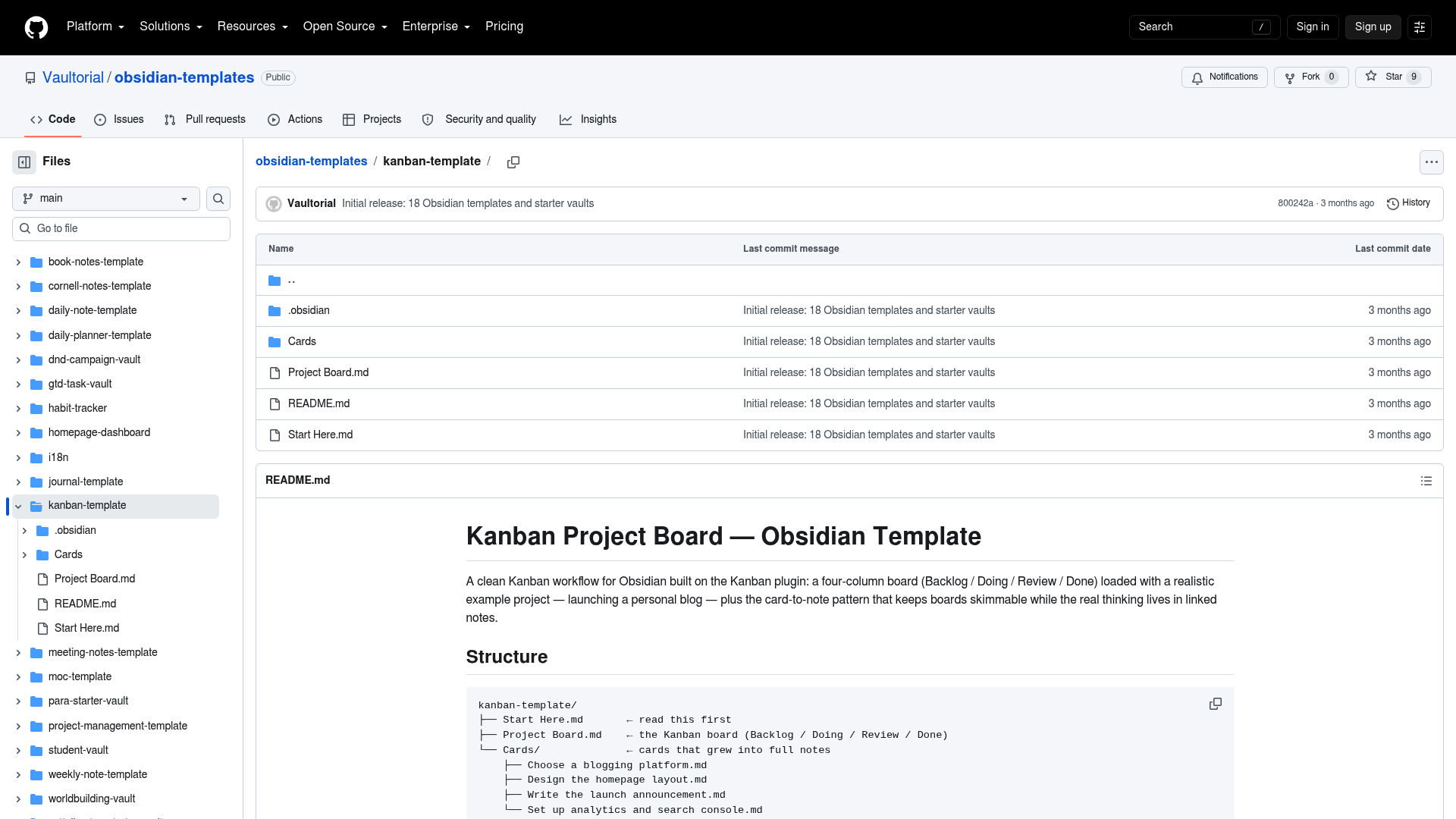Select README.md in file tree

click(x=85, y=604)
